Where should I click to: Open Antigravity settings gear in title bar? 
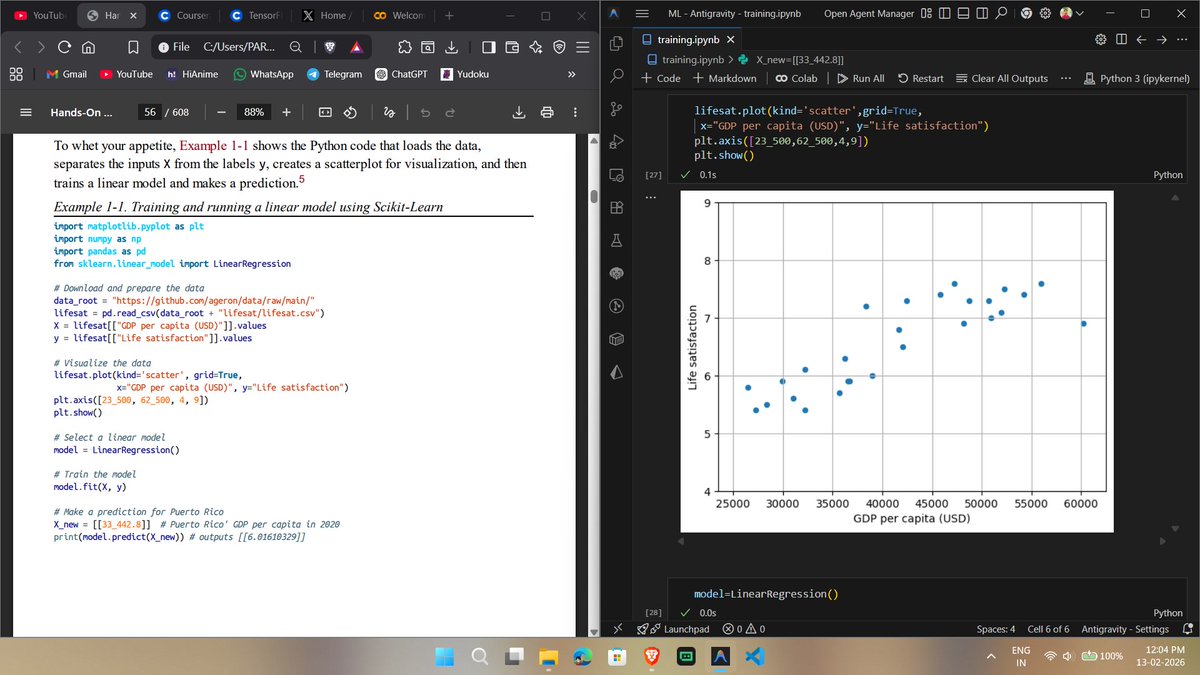1043,14
